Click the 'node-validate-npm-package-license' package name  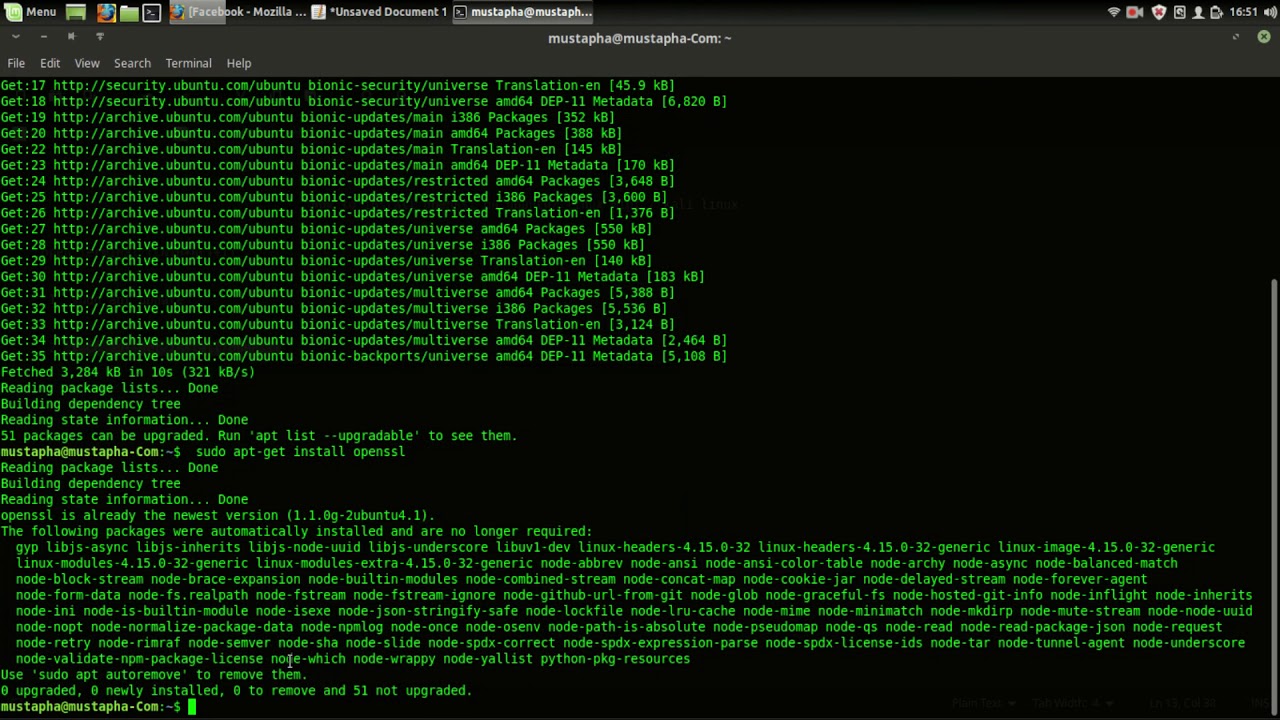(x=139, y=659)
